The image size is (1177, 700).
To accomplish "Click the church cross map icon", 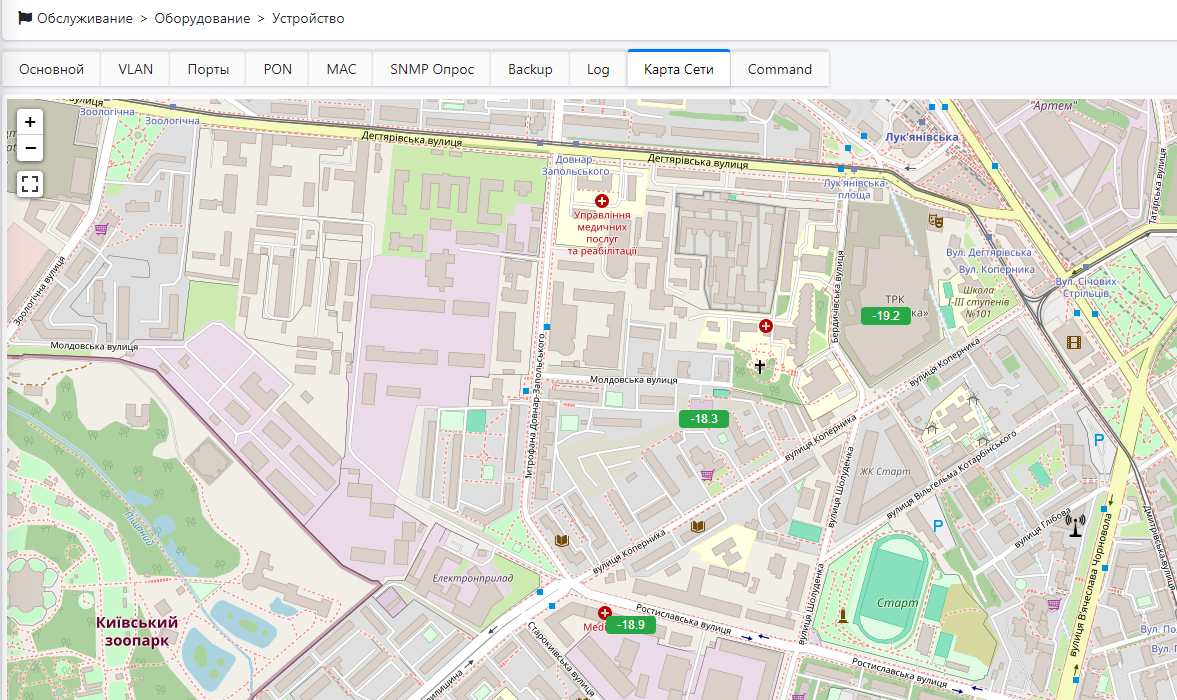I will tap(759, 367).
